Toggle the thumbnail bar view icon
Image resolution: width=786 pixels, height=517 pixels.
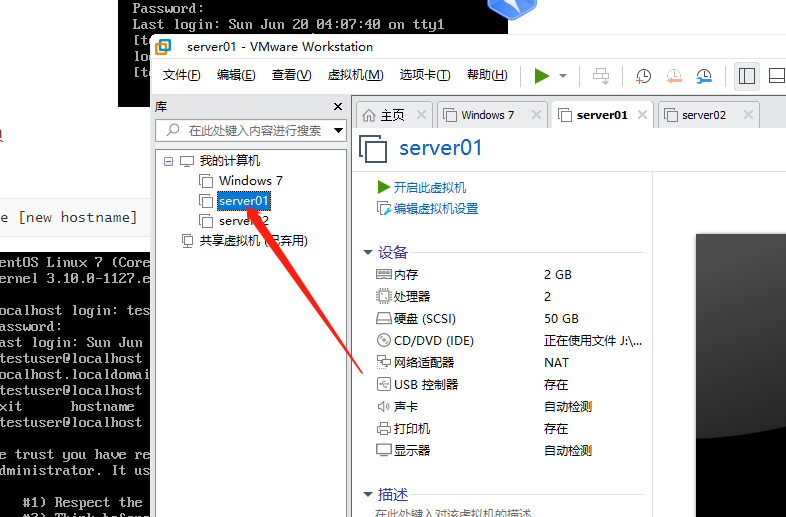[x=776, y=76]
